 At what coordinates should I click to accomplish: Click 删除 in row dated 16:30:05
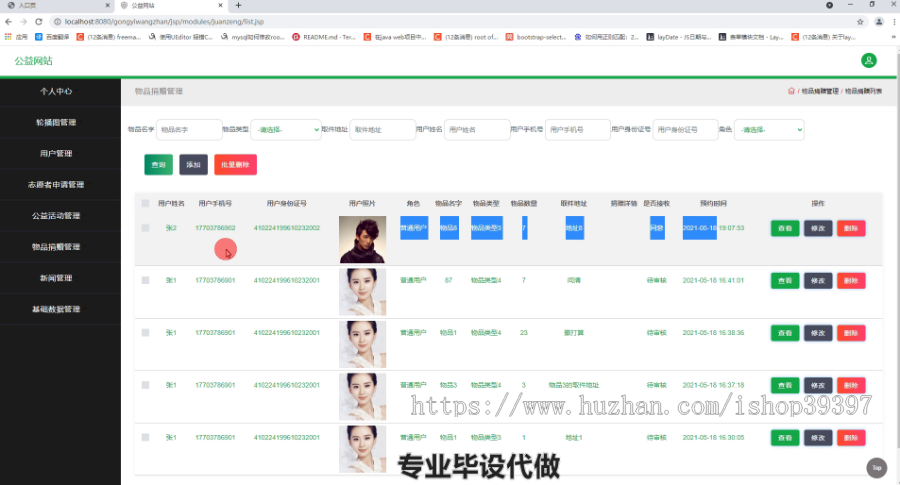click(851, 438)
